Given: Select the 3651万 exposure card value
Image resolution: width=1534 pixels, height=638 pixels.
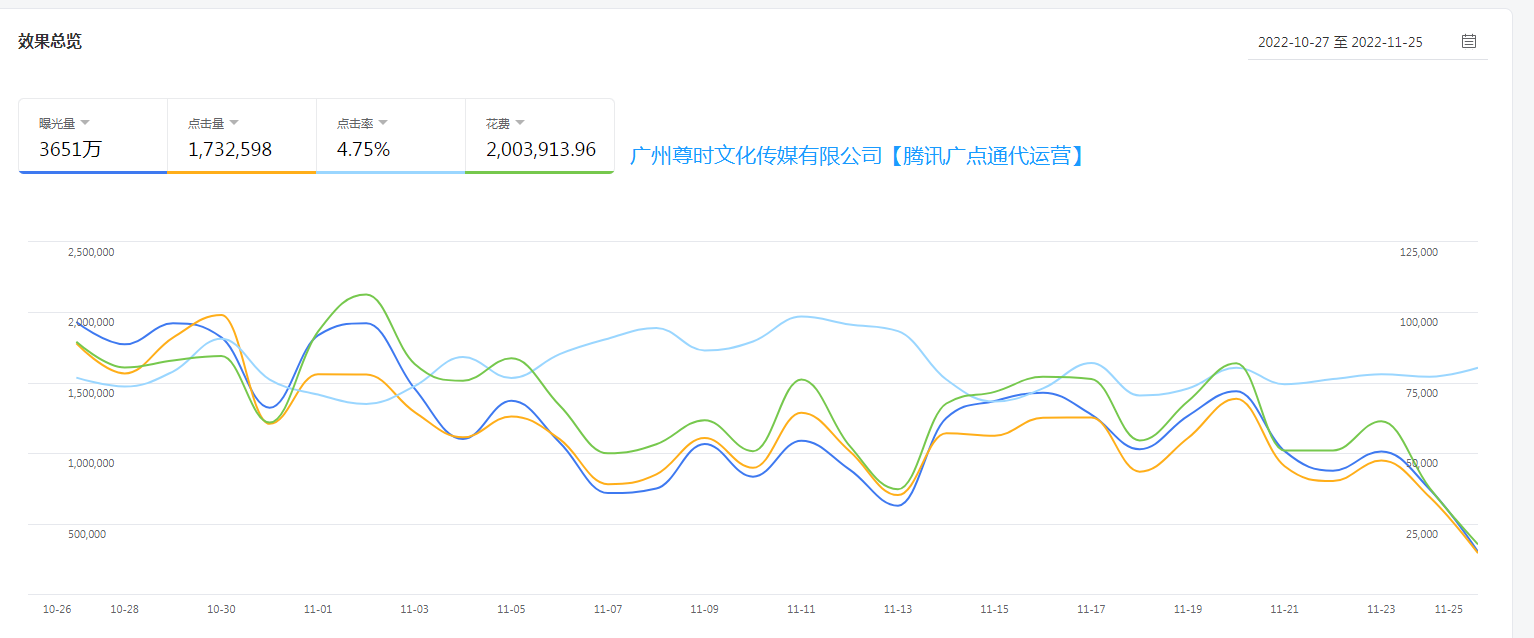Looking at the screenshot, I should [70, 150].
